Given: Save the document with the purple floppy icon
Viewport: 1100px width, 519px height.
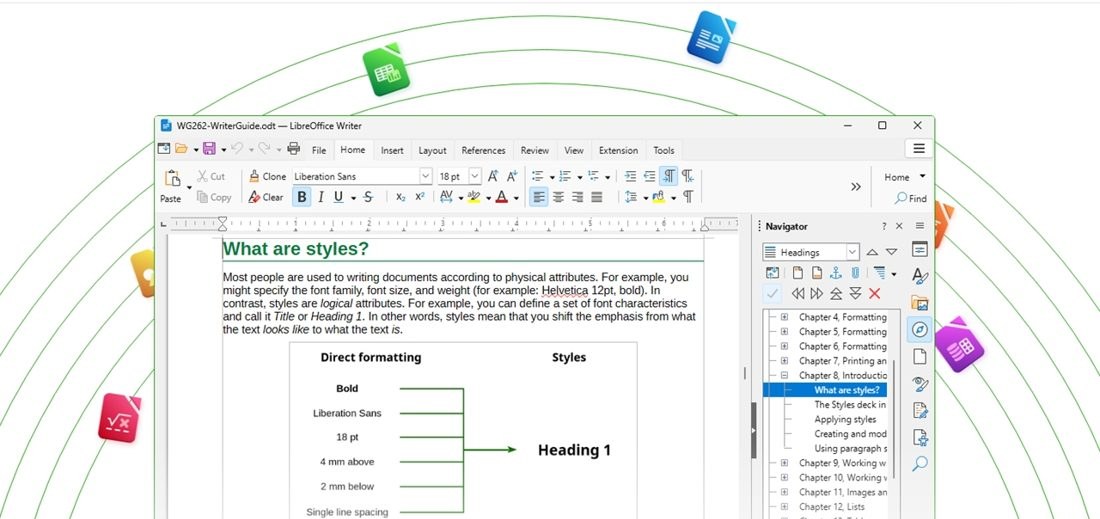Looking at the screenshot, I should [209, 149].
